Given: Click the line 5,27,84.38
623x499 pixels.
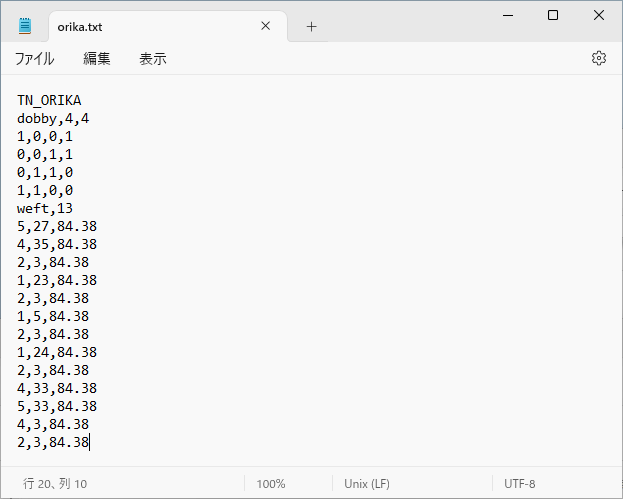Looking at the screenshot, I should coord(57,226).
